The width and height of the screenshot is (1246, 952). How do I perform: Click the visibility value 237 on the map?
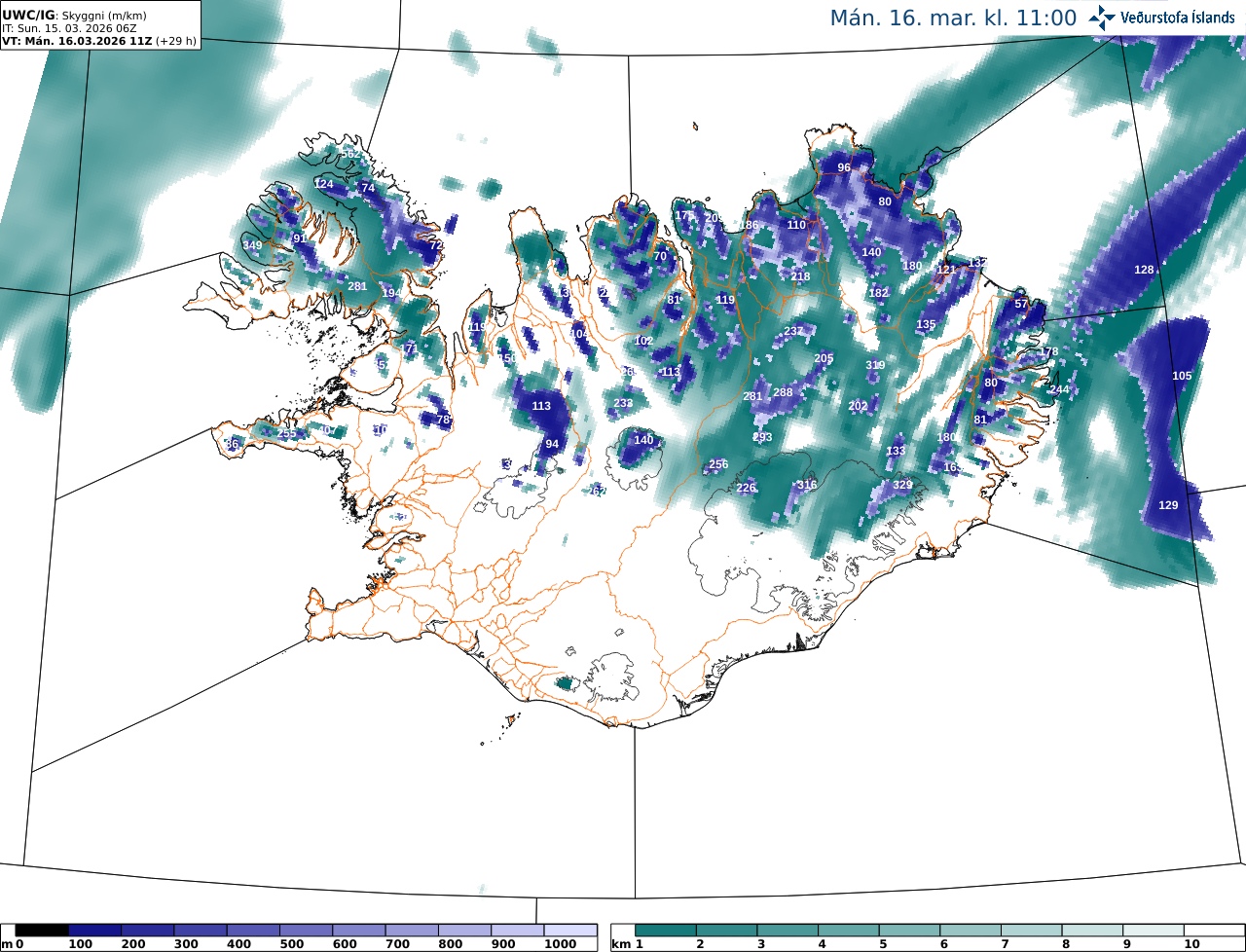tap(793, 331)
